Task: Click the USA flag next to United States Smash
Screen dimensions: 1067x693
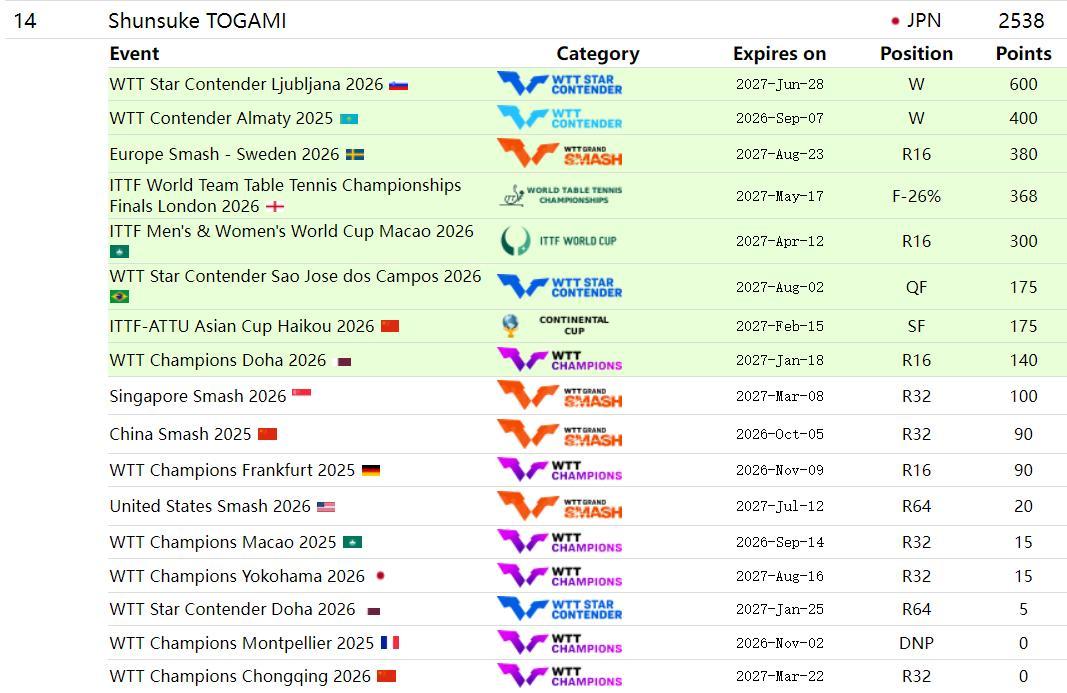Action: [326, 506]
